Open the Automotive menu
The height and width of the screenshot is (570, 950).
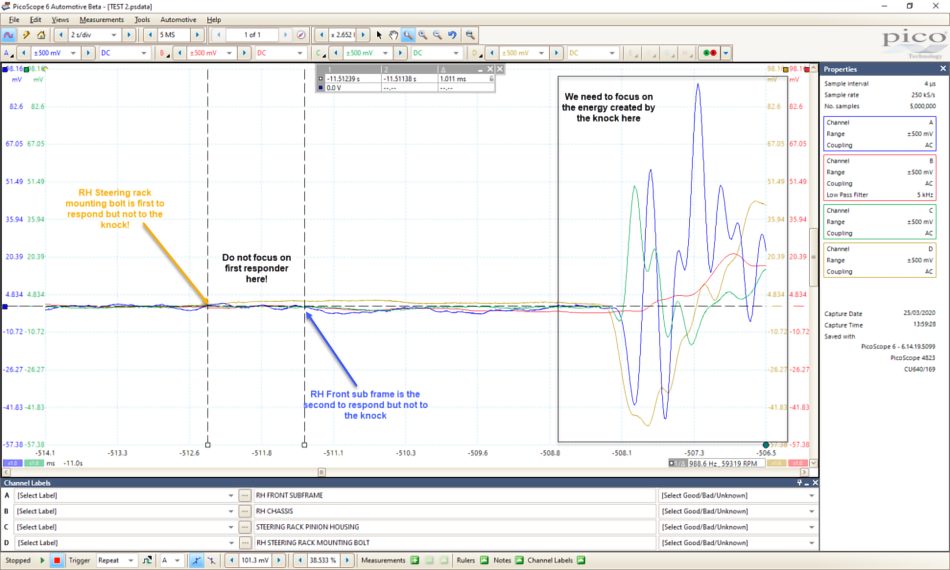pyautogui.click(x=178, y=19)
